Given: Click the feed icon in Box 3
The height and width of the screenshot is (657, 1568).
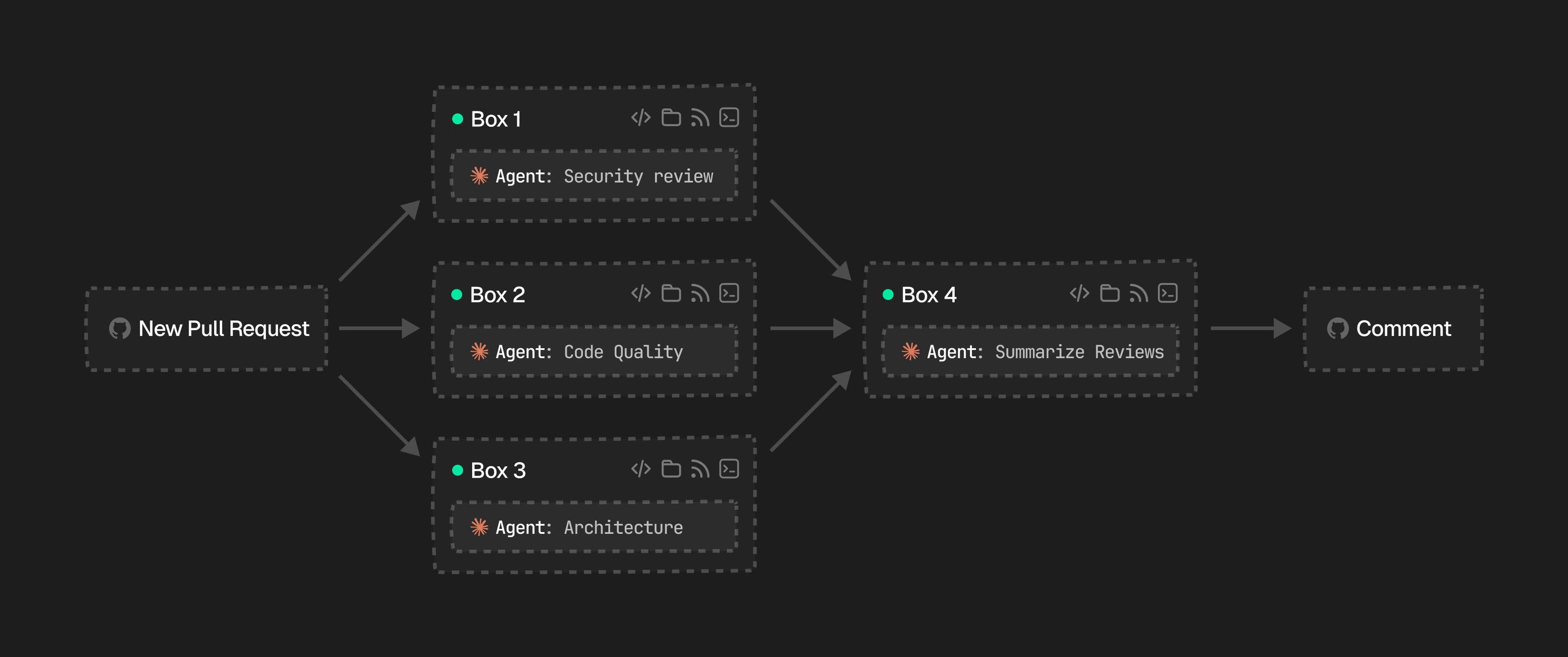Looking at the screenshot, I should pos(700,470).
